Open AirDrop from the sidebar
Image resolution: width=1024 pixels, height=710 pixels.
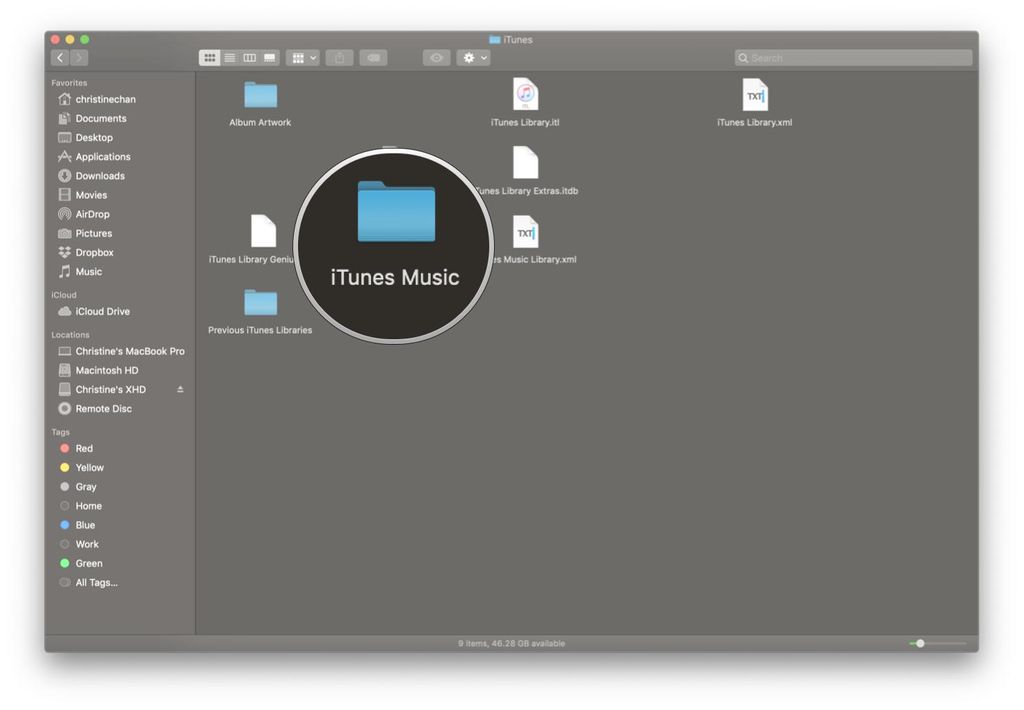pyautogui.click(x=91, y=213)
